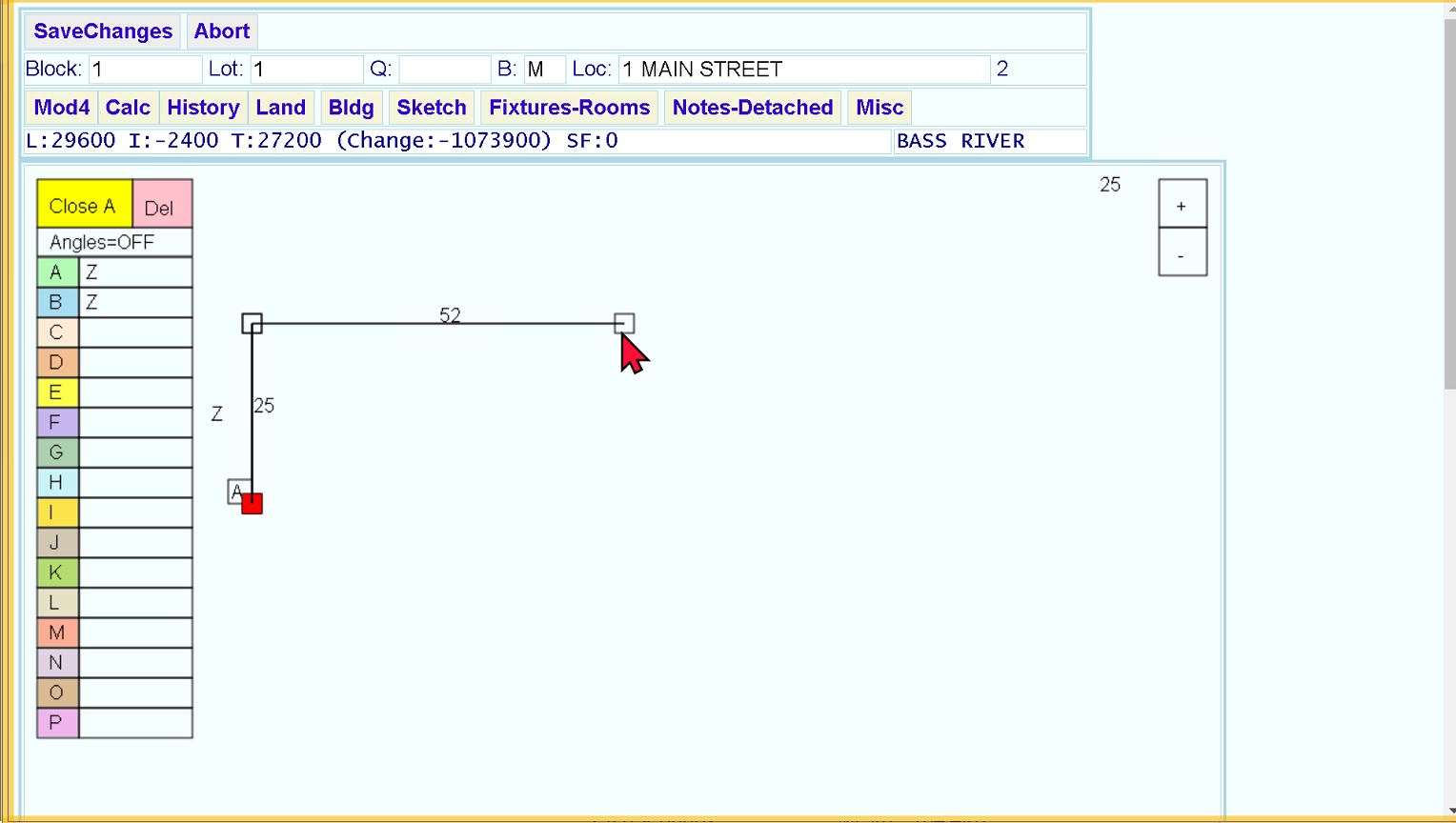
Task: Click the Block input field
Action: (145, 70)
